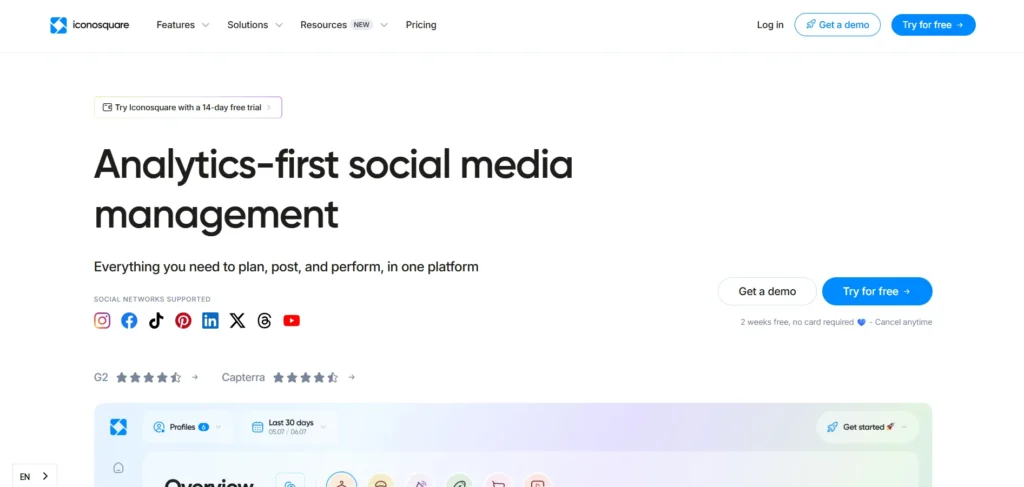
Task: Click the hero Try for free button
Action: (x=877, y=291)
